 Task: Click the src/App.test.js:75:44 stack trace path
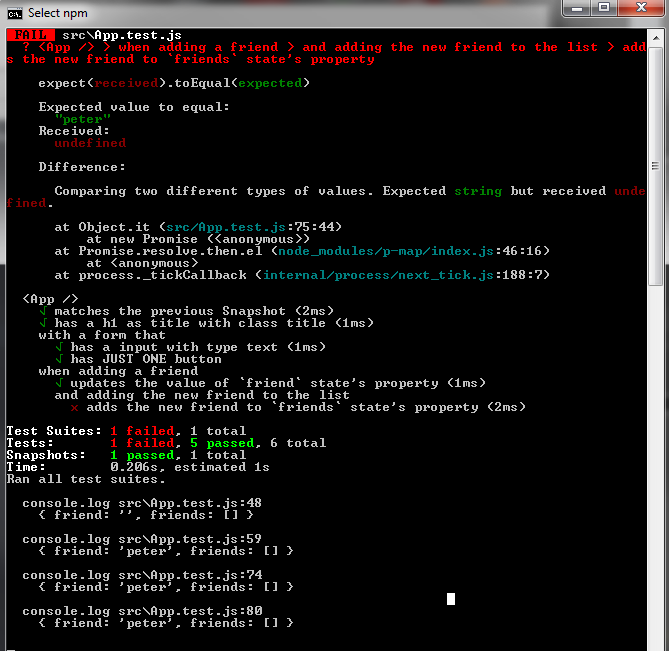click(x=254, y=227)
